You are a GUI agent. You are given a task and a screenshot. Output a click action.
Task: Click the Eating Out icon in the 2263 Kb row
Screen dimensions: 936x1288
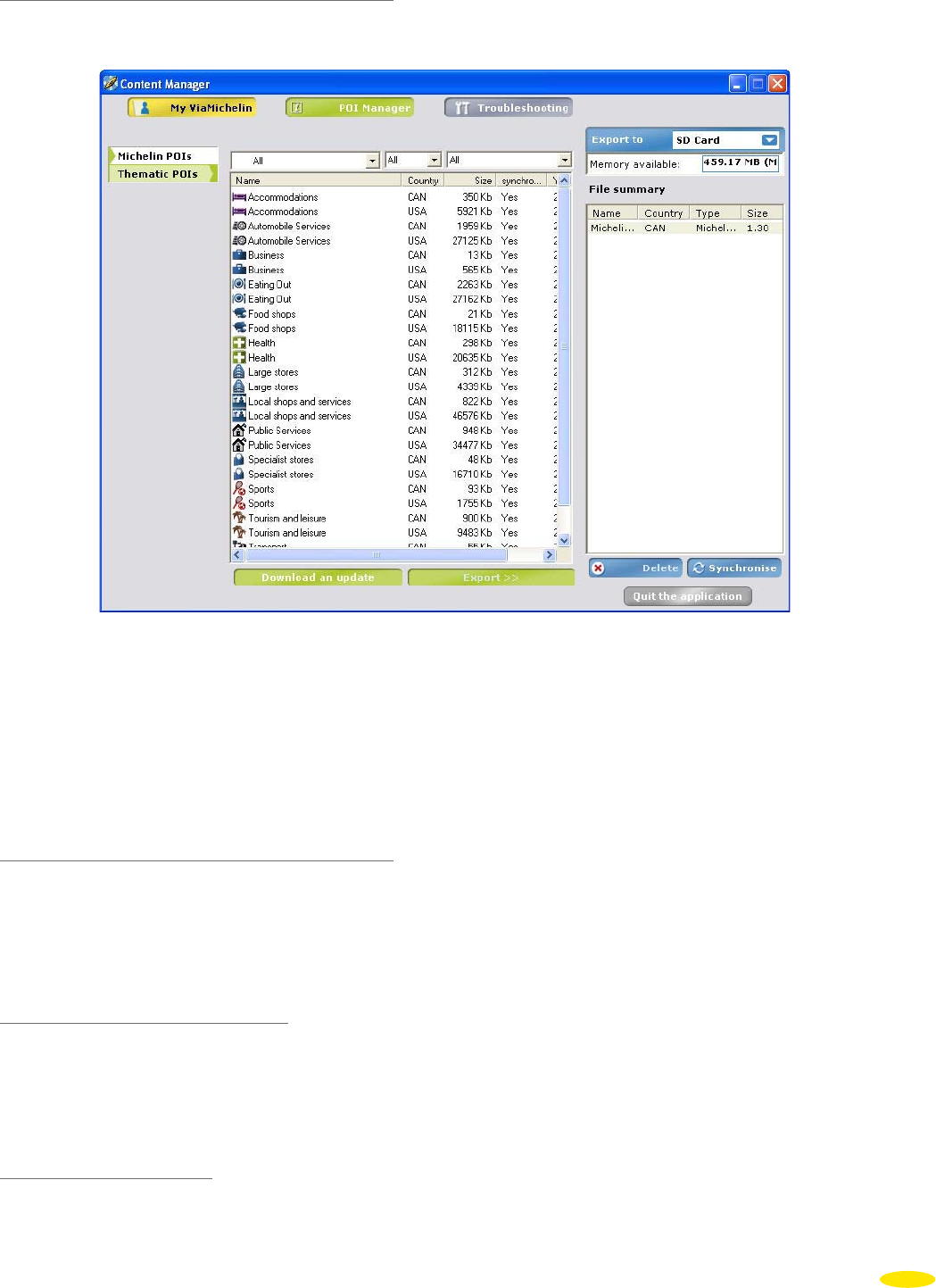pos(239,285)
